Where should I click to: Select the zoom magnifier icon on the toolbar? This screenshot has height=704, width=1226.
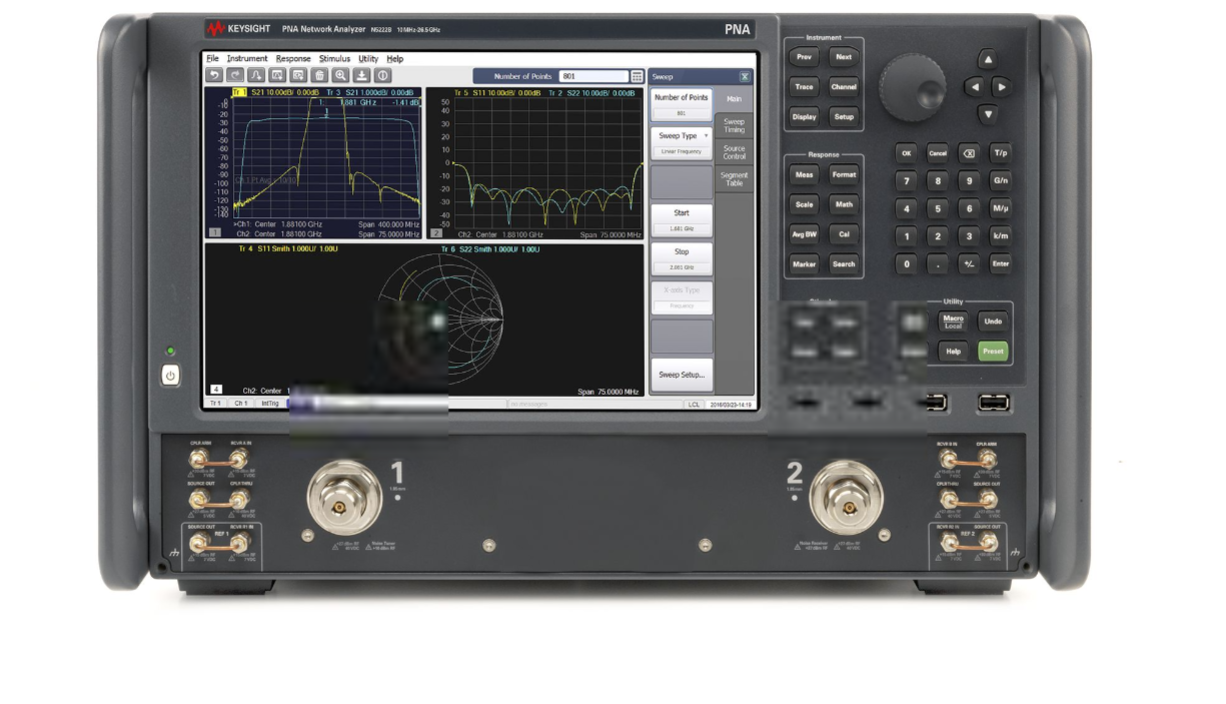(340, 75)
